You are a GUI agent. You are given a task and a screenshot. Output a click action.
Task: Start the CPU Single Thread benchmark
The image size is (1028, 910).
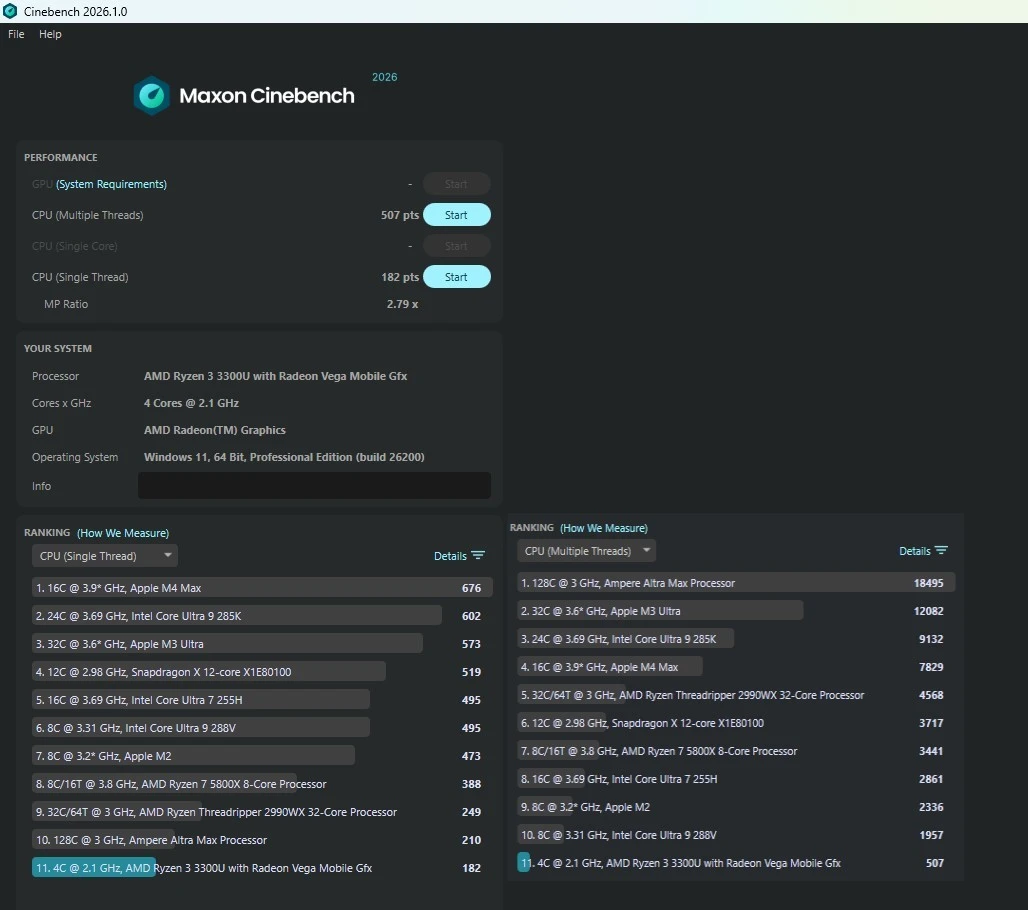pos(456,277)
